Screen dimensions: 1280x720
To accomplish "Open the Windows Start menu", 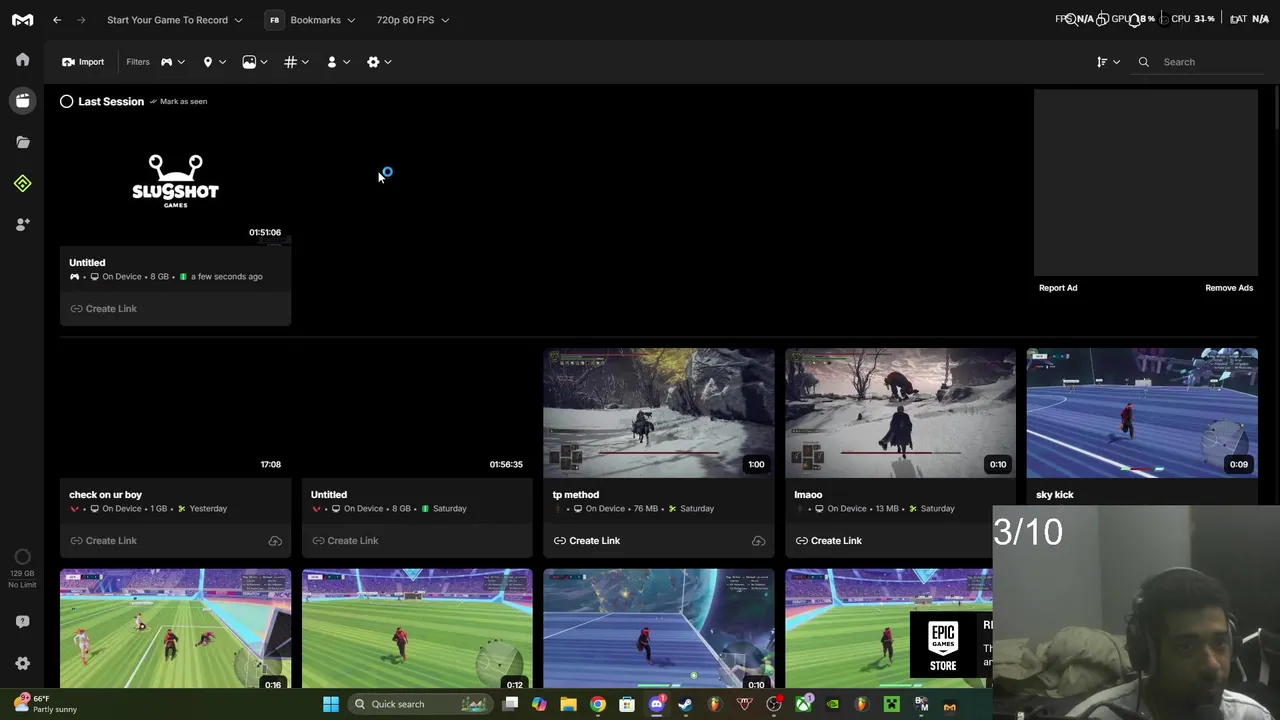I will tap(331, 704).
